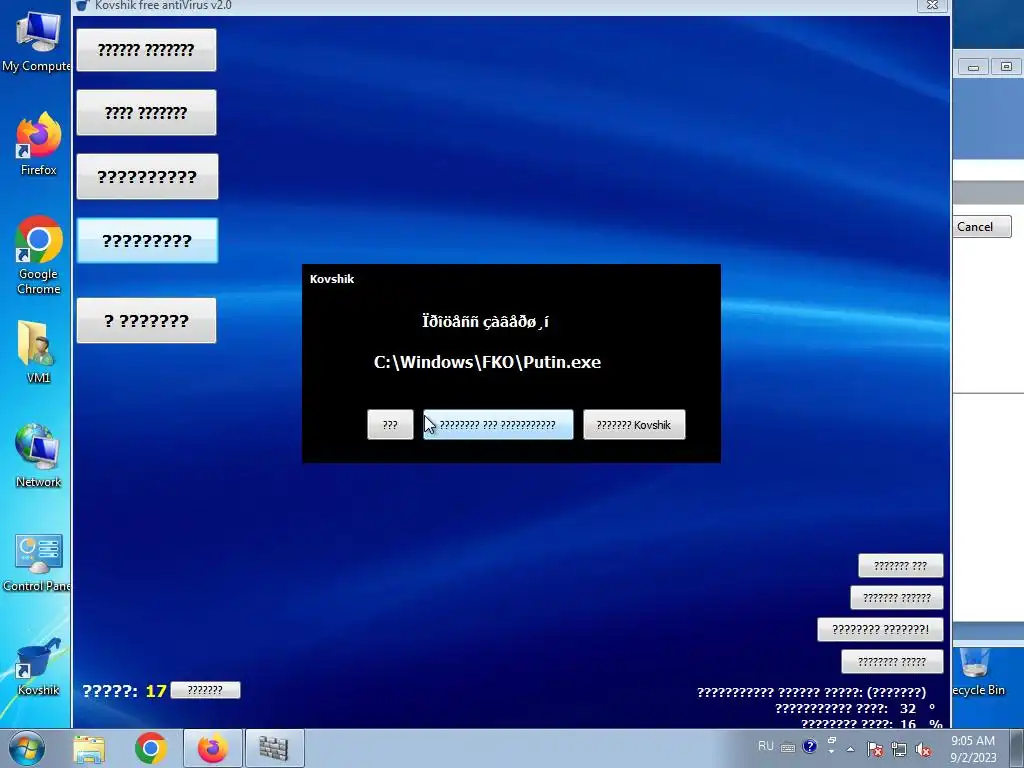Open the Network desktop icon
The height and width of the screenshot is (768, 1024).
tap(38, 456)
